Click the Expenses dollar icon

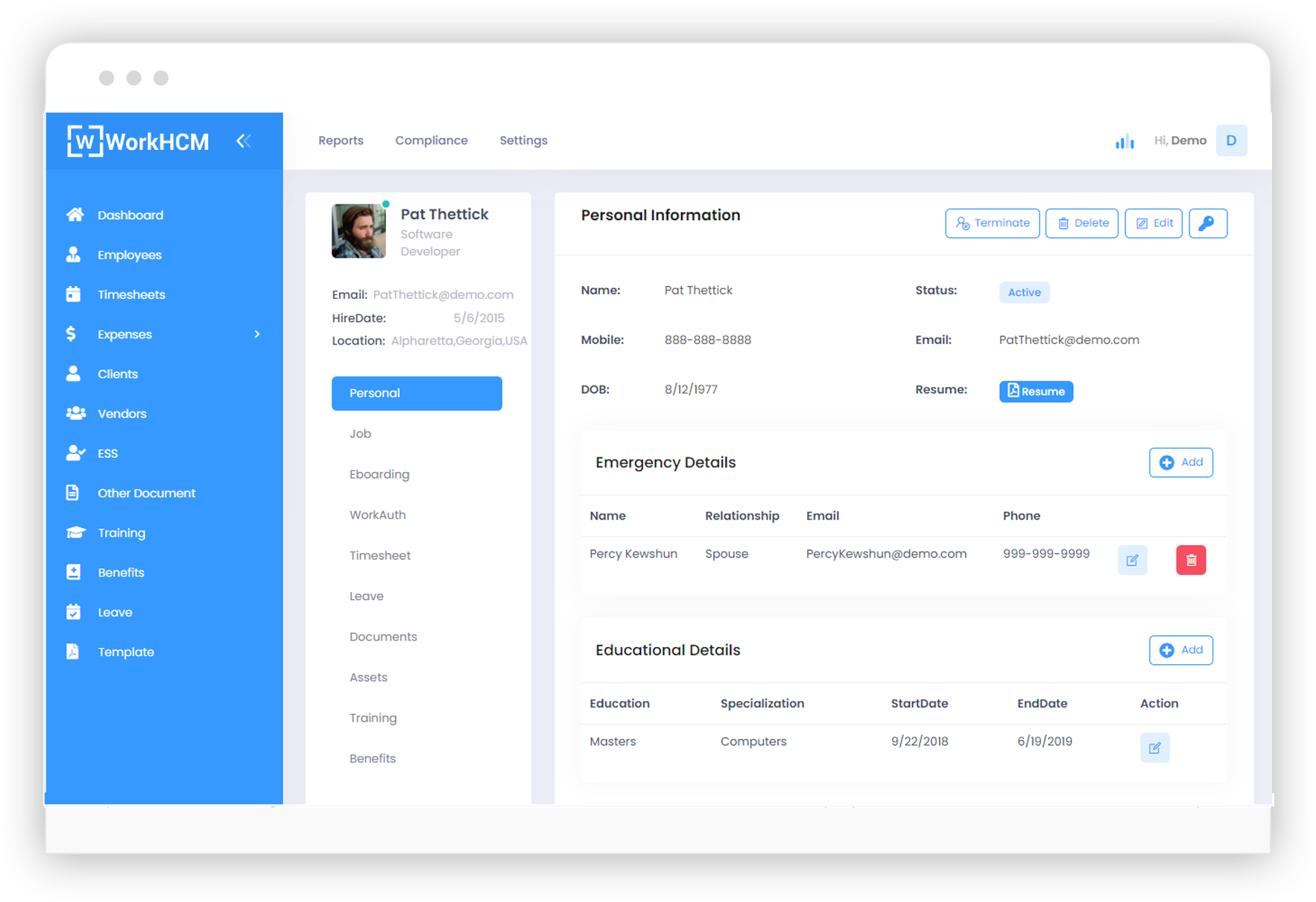pyautogui.click(x=72, y=334)
